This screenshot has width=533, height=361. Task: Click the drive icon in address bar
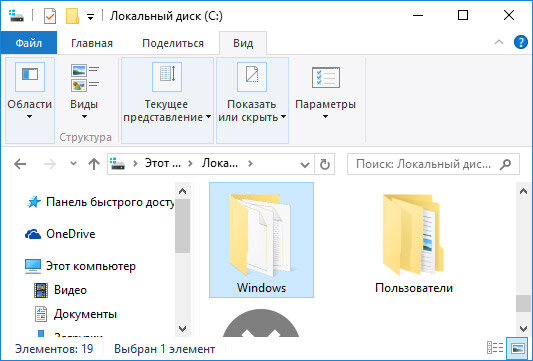click(118, 164)
